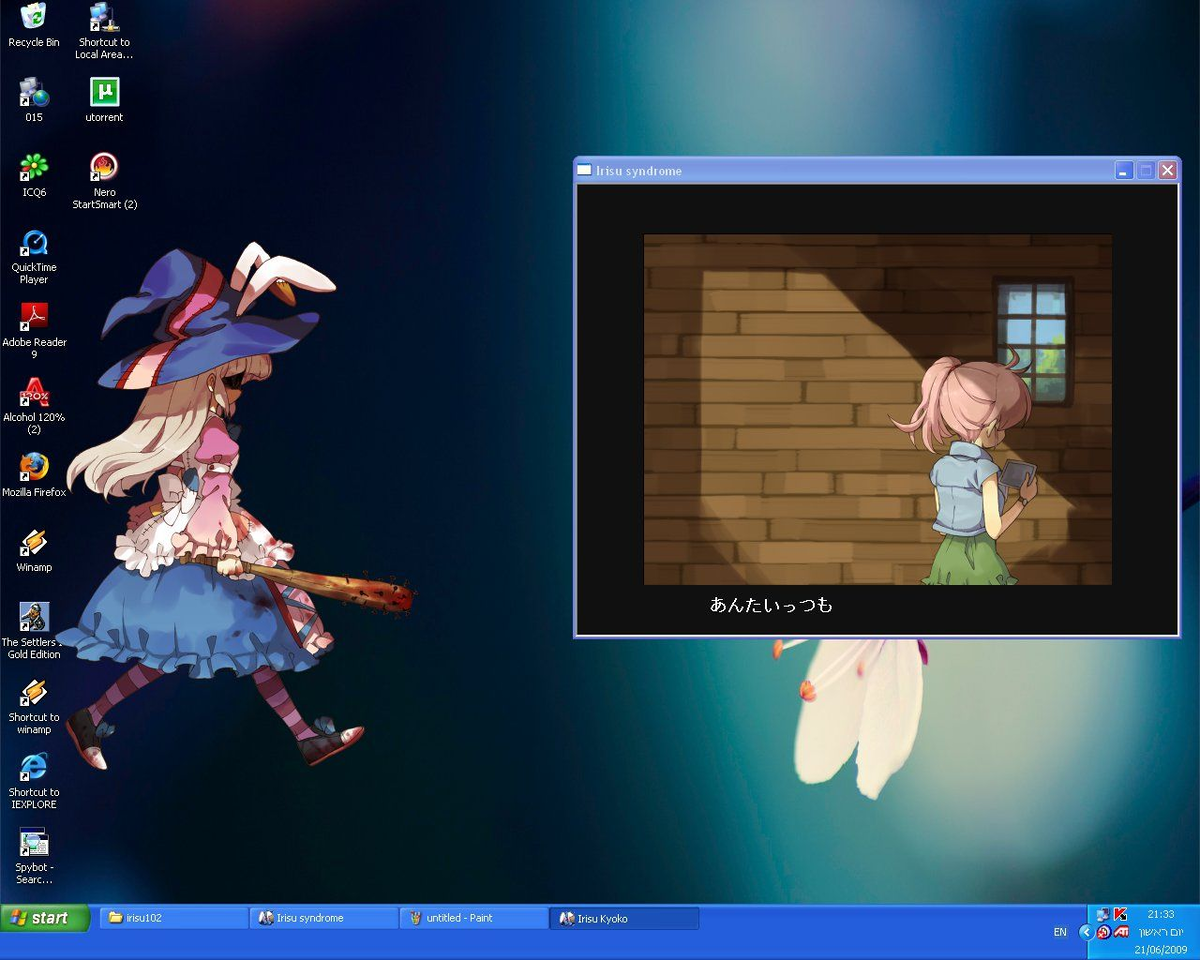Image resolution: width=1200 pixels, height=960 pixels.
Task: Launch the utorrent desktop shortcut
Action: click(x=104, y=92)
